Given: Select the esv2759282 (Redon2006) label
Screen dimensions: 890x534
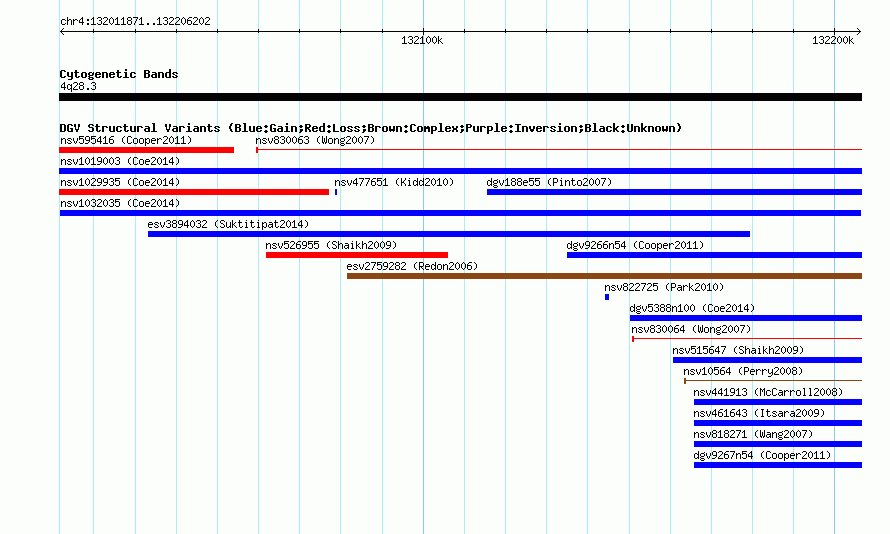Looking at the screenshot, I should (412, 266).
